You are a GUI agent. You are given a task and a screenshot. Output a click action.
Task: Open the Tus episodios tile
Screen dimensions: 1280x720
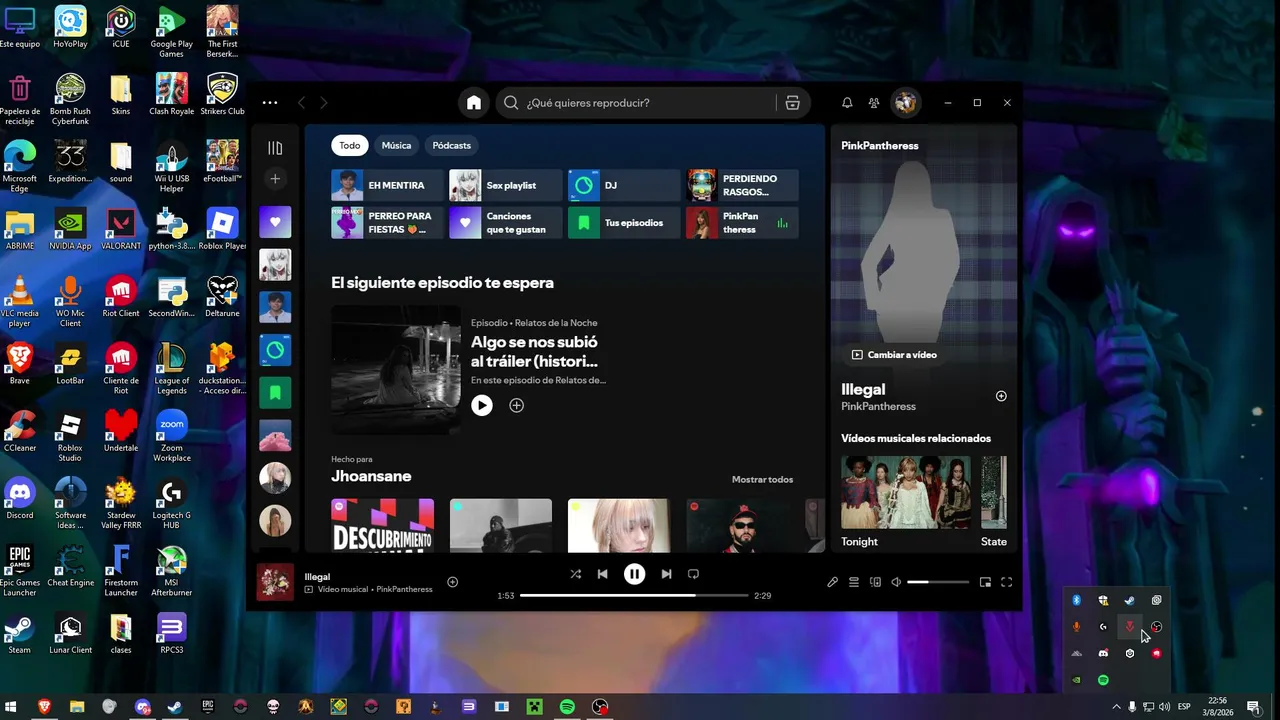pyautogui.click(x=623, y=223)
